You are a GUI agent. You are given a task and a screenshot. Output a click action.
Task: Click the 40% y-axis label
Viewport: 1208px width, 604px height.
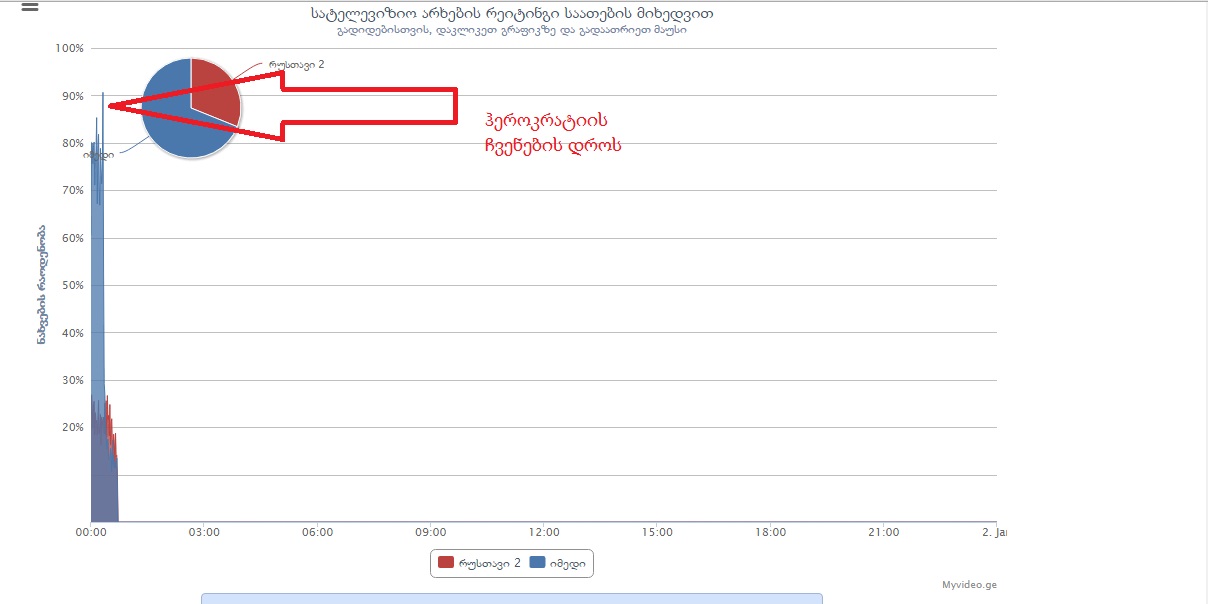pos(72,333)
